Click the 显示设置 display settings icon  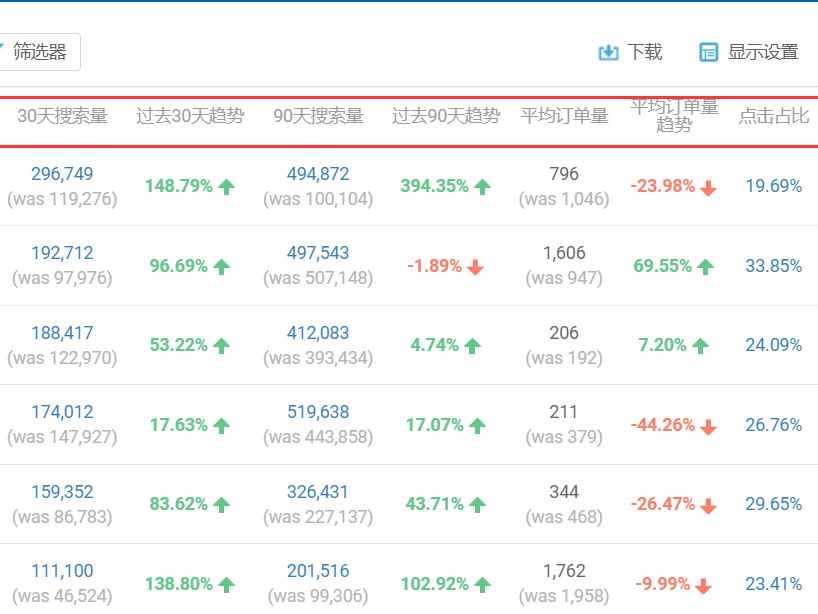[710, 51]
